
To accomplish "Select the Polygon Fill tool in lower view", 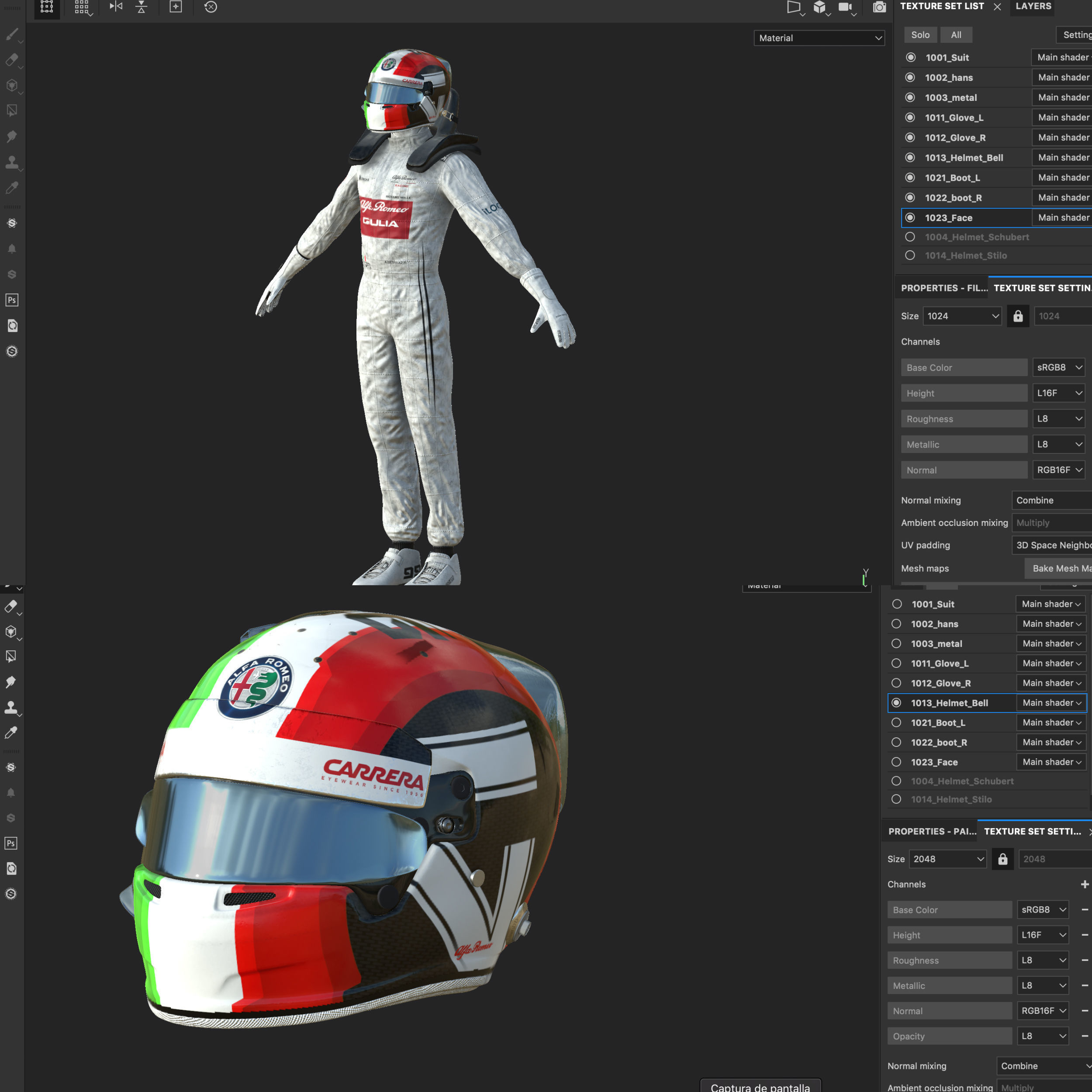I will (x=11, y=657).
